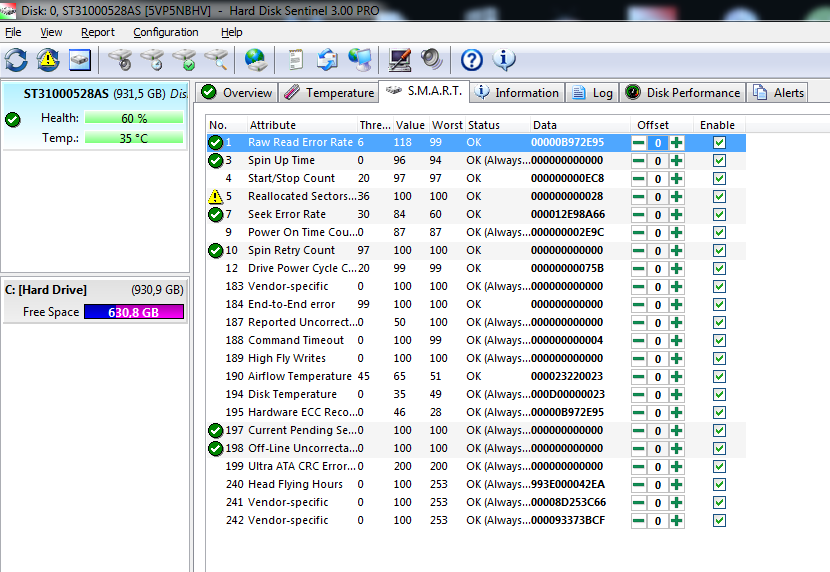Click the disk with magnifier icon
This screenshot has width=830, height=572.
tap(216, 60)
